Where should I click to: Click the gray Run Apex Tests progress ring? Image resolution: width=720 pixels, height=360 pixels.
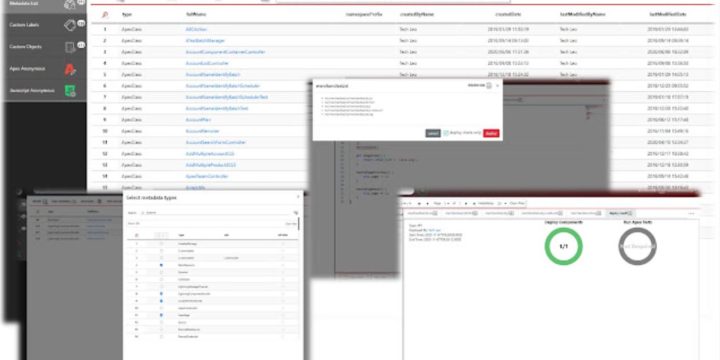tap(637, 246)
